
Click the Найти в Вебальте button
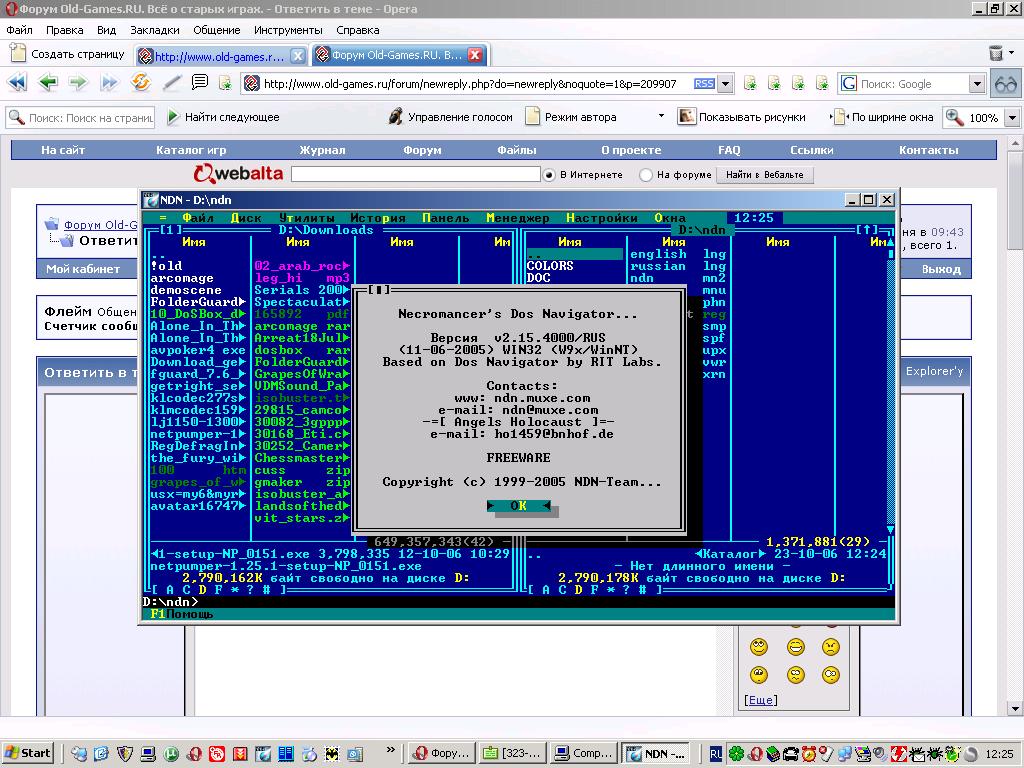(x=764, y=175)
